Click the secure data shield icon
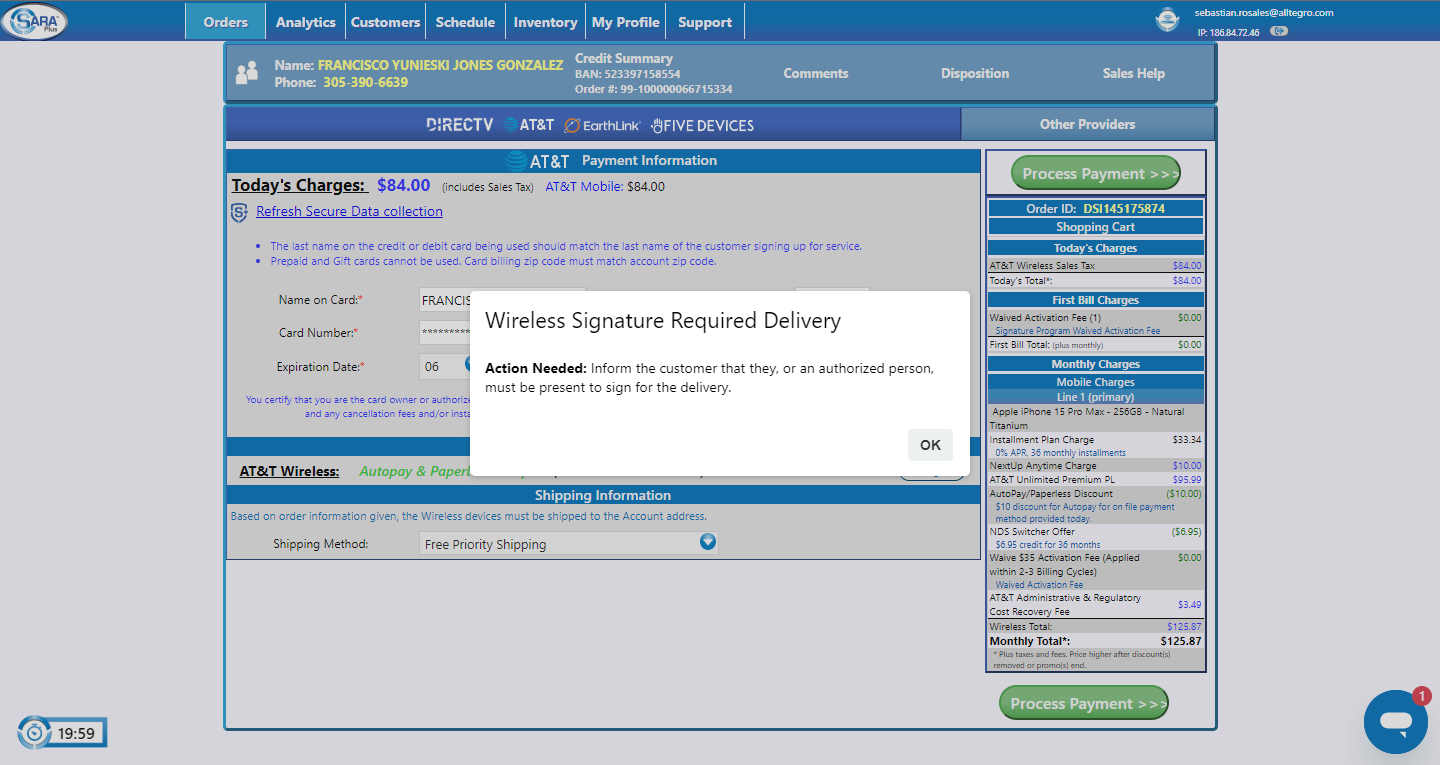 click(237, 210)
